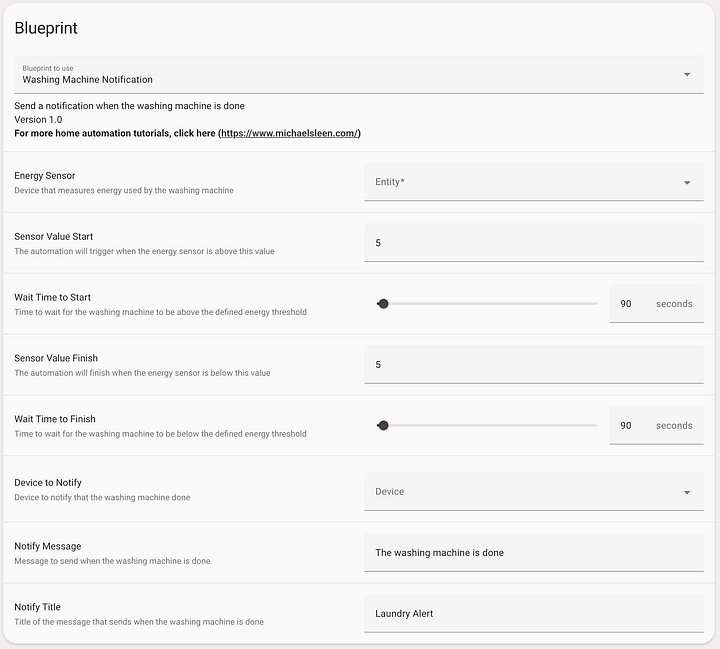720x649 pixels.
Task: Click the Wait Time to Finish slider handle
Action: 383,425
